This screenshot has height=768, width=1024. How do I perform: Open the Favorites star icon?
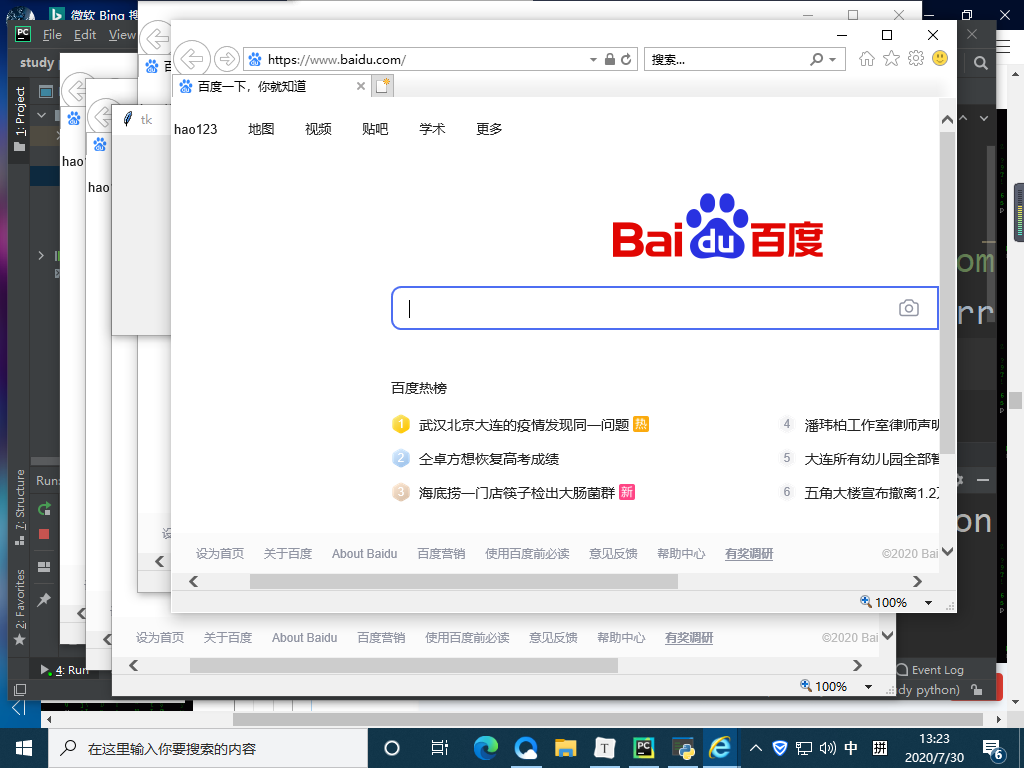pyautogui.click(x=891, y=59)
